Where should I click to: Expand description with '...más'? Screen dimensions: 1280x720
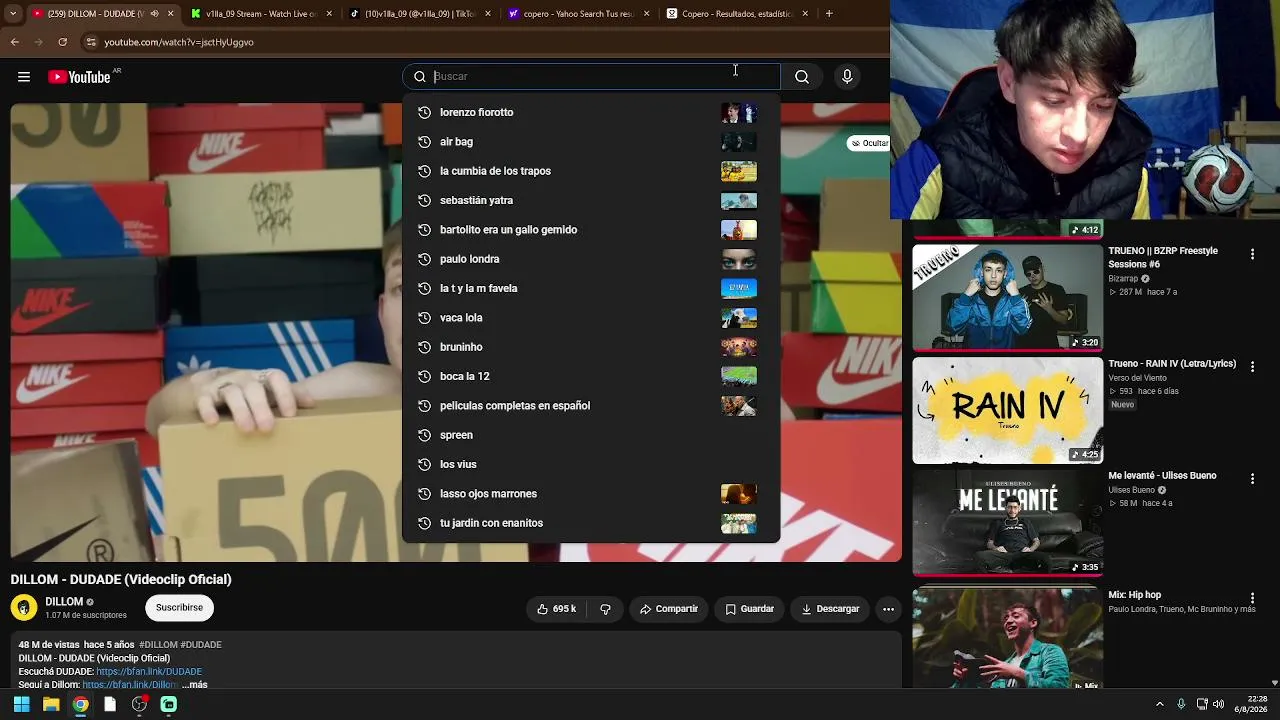click(x=195, y=685)
